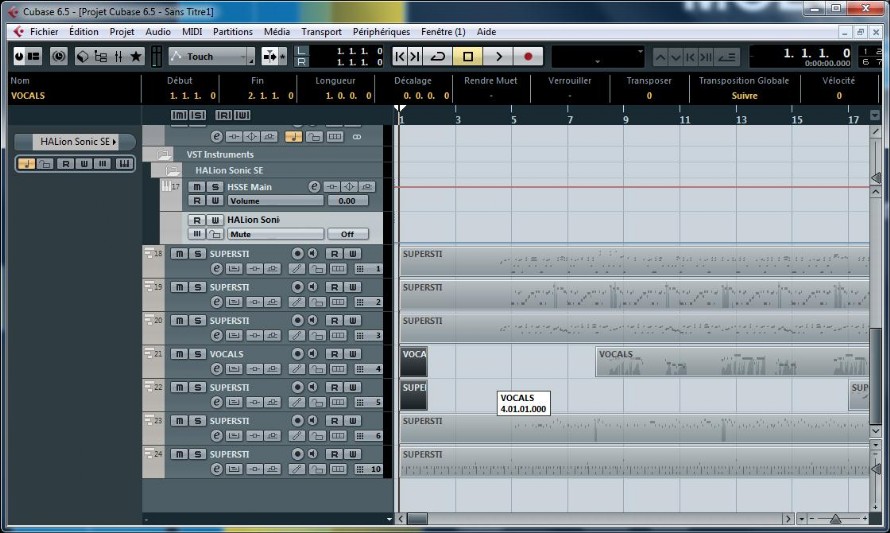The image size is (890, 533).
Task: Start playback with the Play button
Action: 498,56
